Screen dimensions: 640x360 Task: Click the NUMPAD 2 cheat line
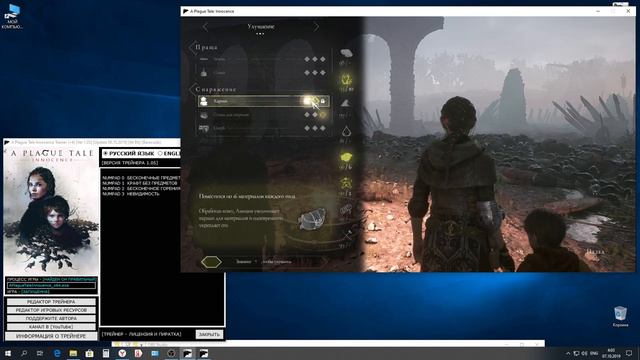[141, 189]
